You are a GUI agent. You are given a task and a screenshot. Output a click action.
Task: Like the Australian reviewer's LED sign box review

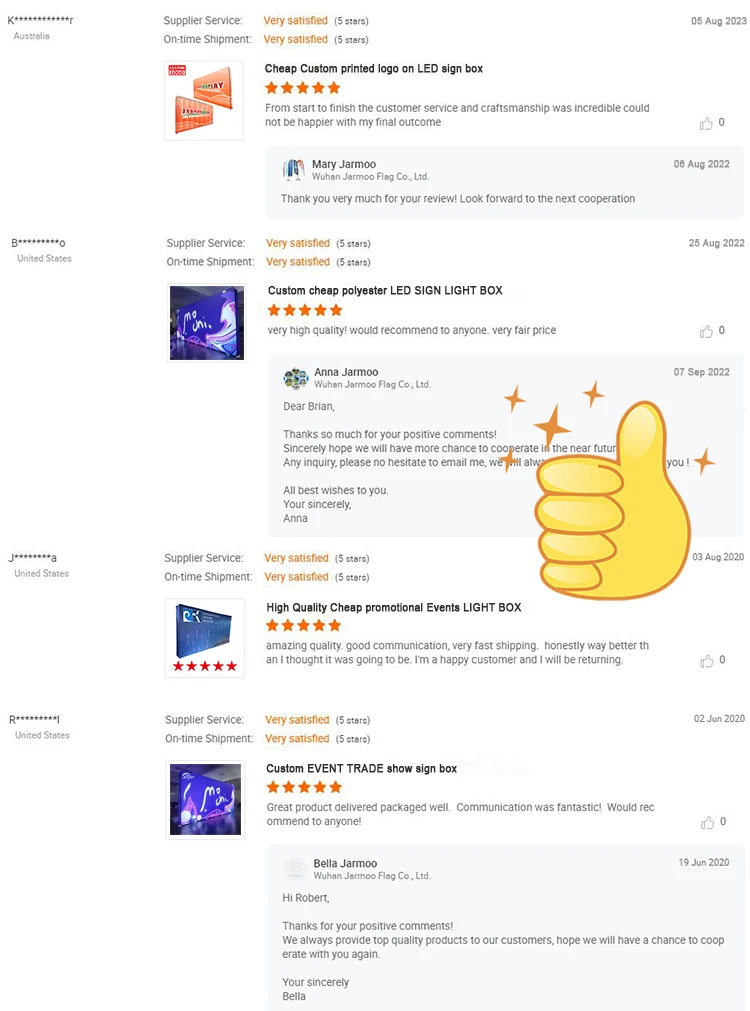706,123
